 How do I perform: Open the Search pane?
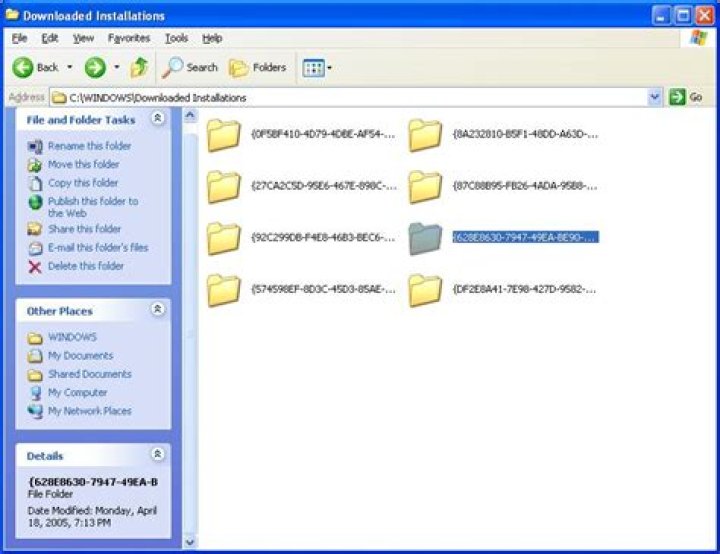pyautogui.click(x=190, y=68)
